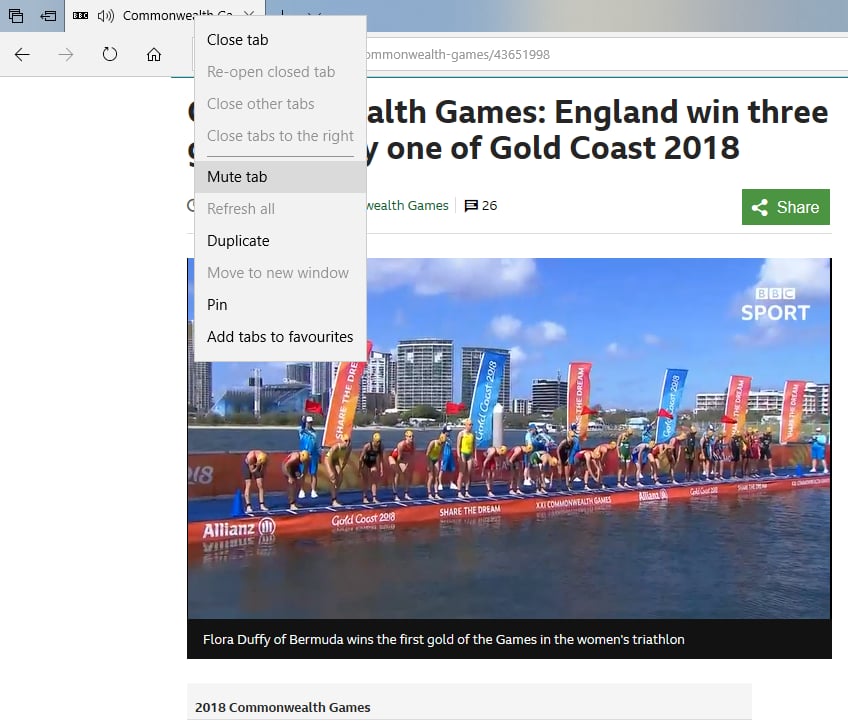Click the Flora Duffy video caption
Screen dimensions: 848x724
point(443,640)
